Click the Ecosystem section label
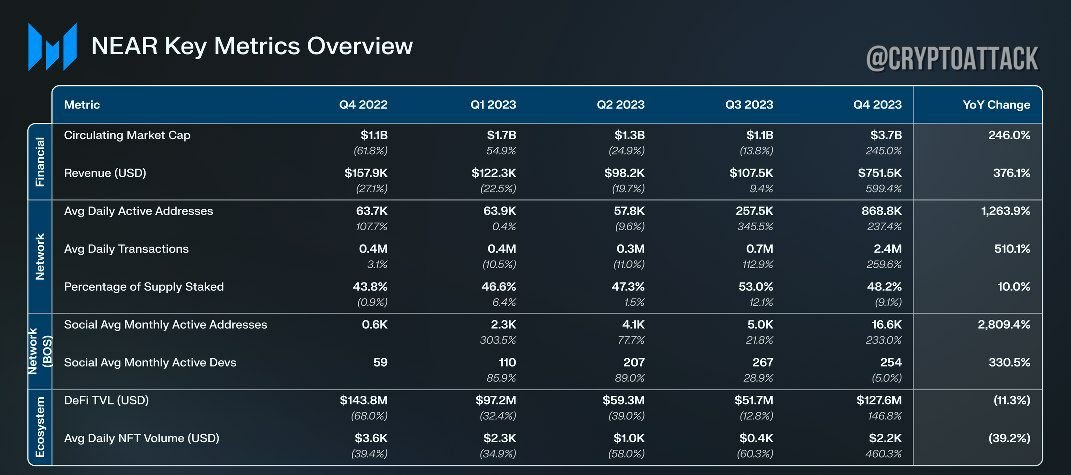Viewport: 1071px width, 475px height. point(40,428)
